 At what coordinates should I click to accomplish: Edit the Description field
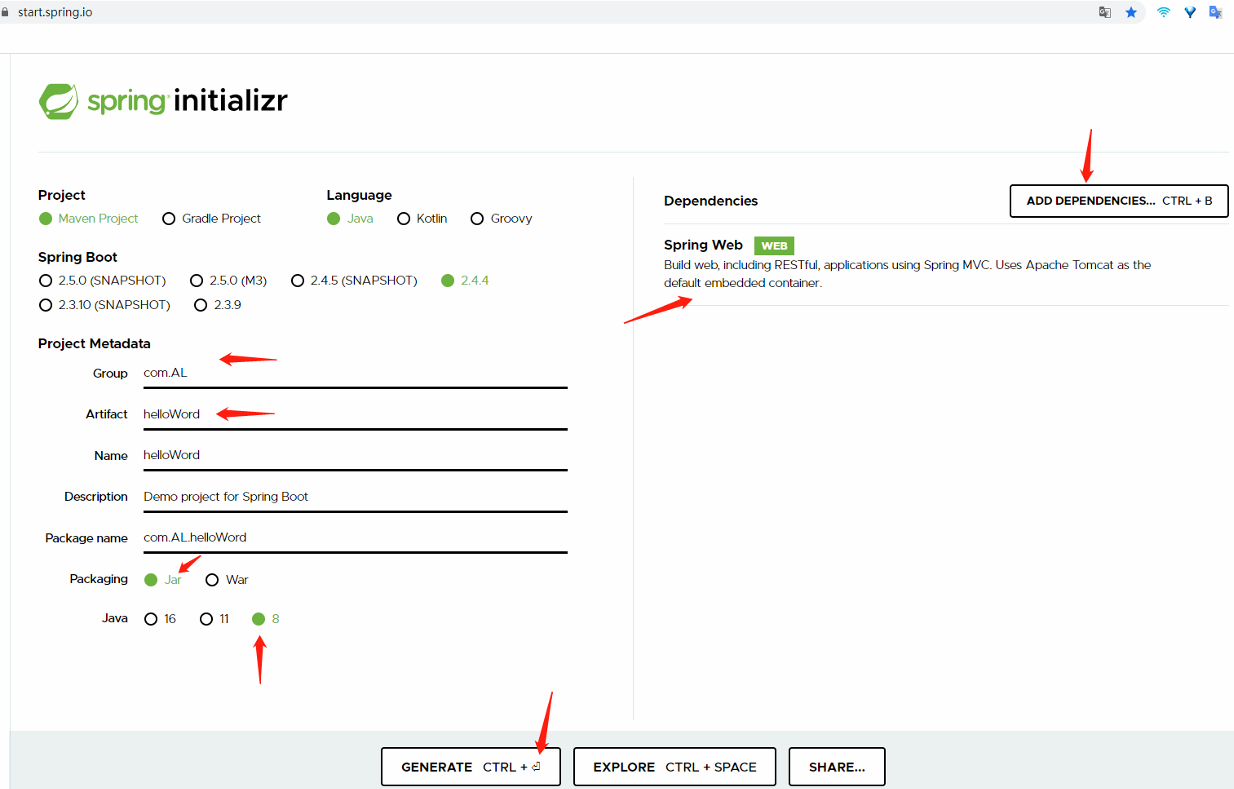tap(355, 496)
